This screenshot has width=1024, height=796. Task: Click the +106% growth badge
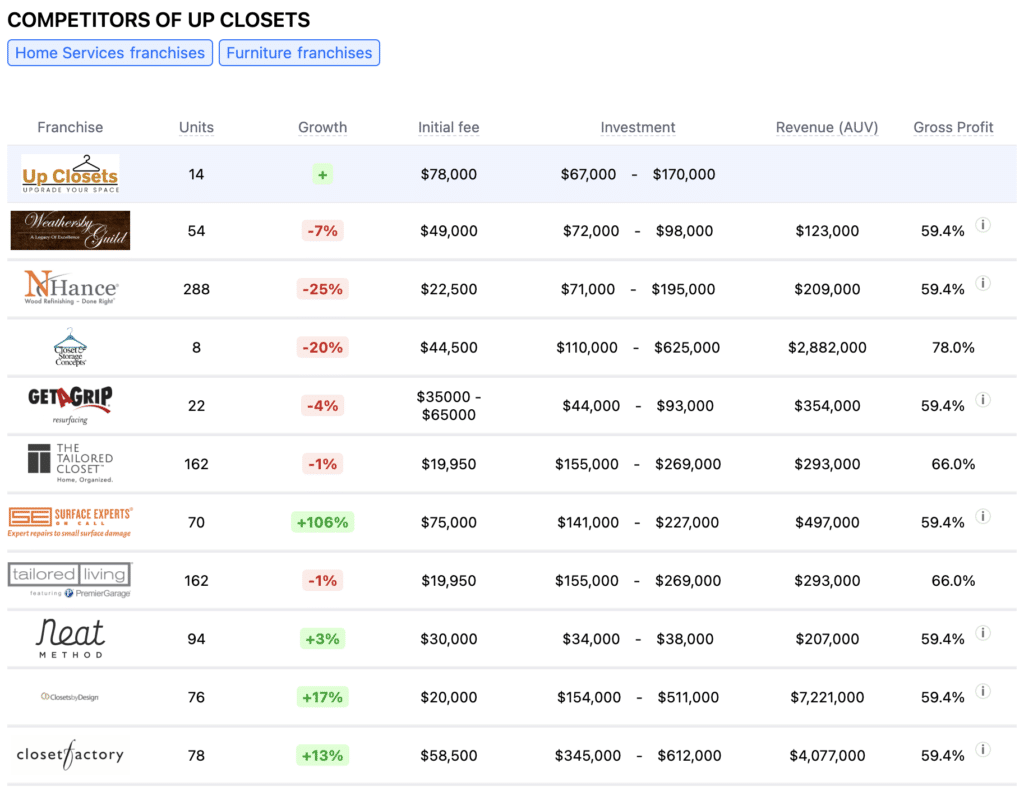coord(323,522)
